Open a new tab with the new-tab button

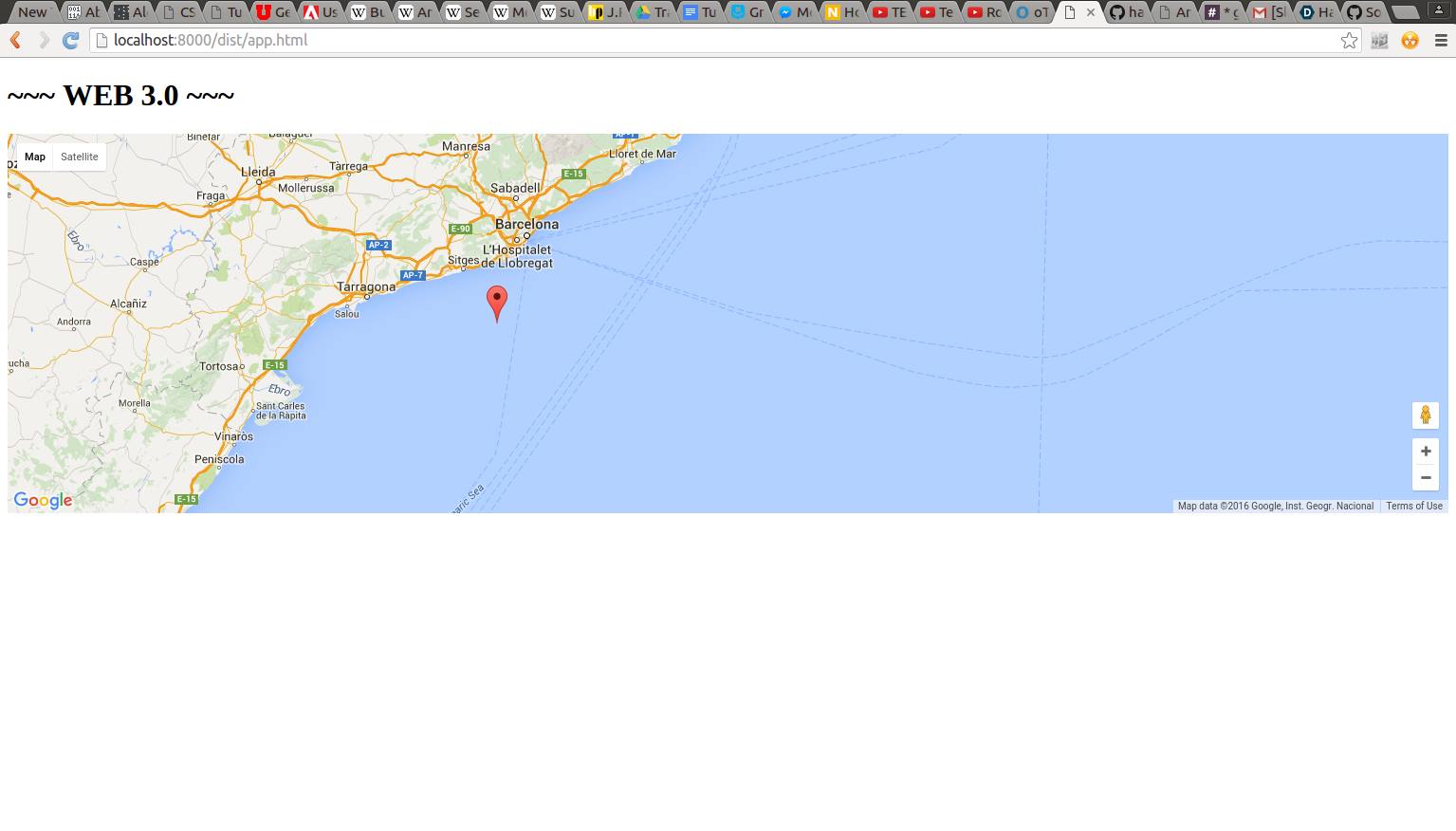pos(1406,12)
